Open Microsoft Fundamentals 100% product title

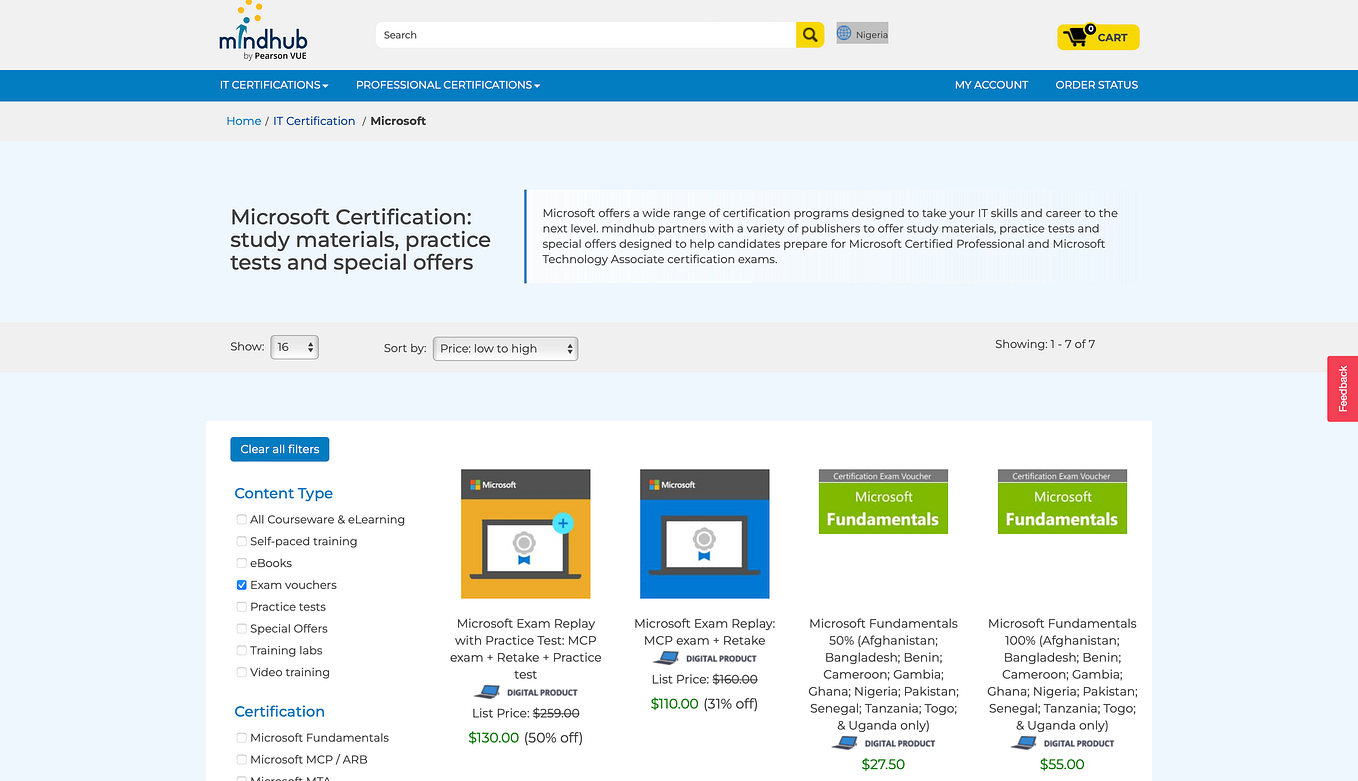pyautogui.click(x=1062, y=674)
